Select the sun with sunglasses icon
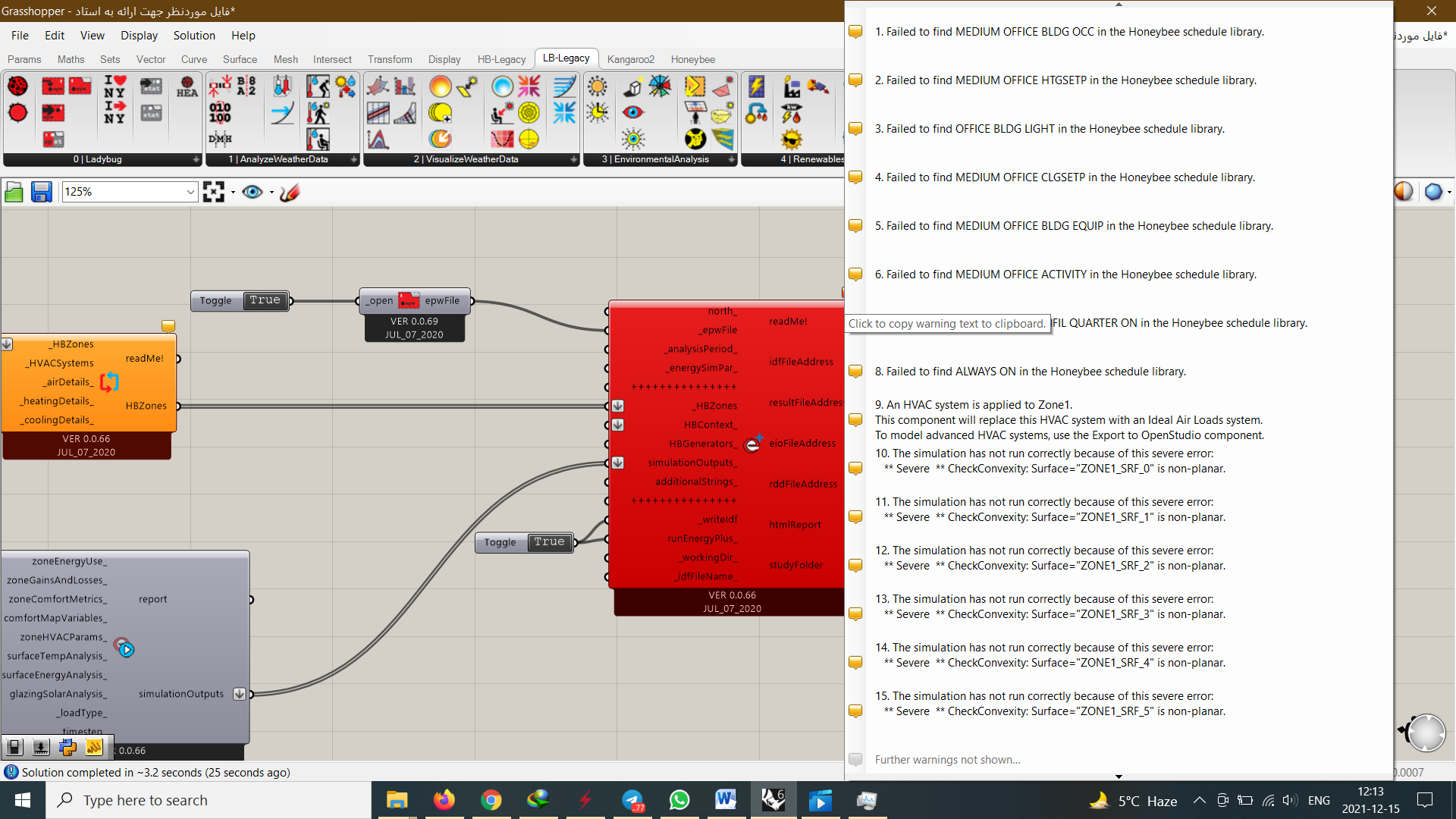1456x819 pixels. point(792,139)
